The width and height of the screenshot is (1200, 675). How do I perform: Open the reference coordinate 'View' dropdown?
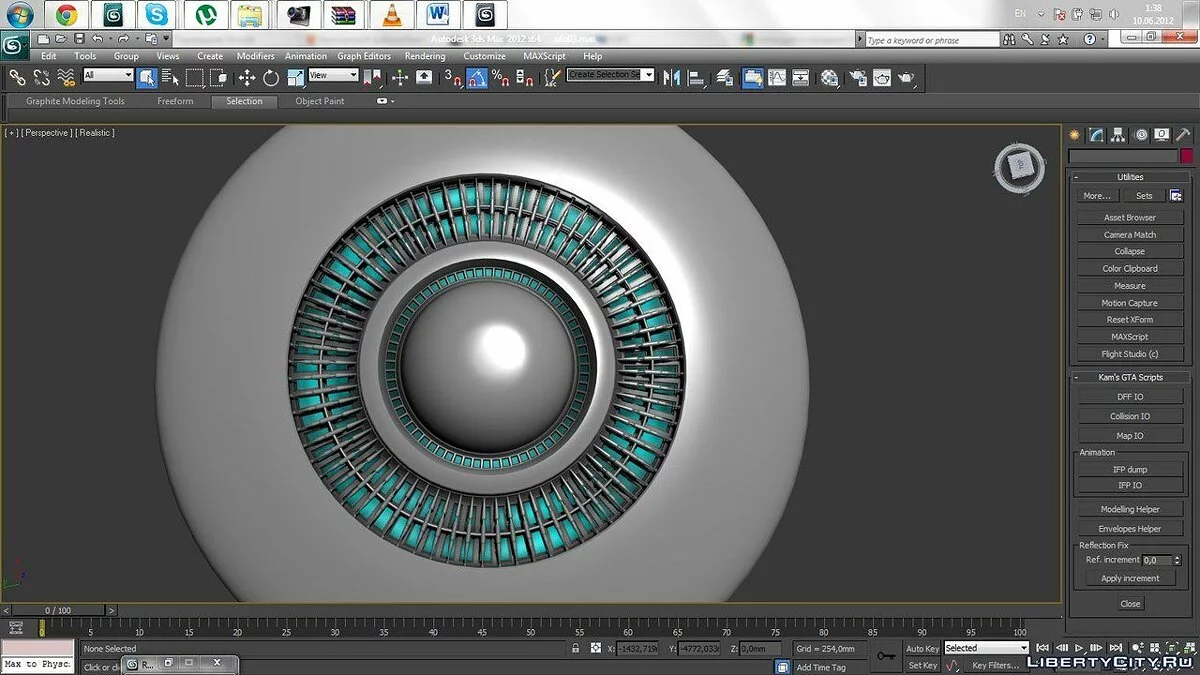point(333,75)
